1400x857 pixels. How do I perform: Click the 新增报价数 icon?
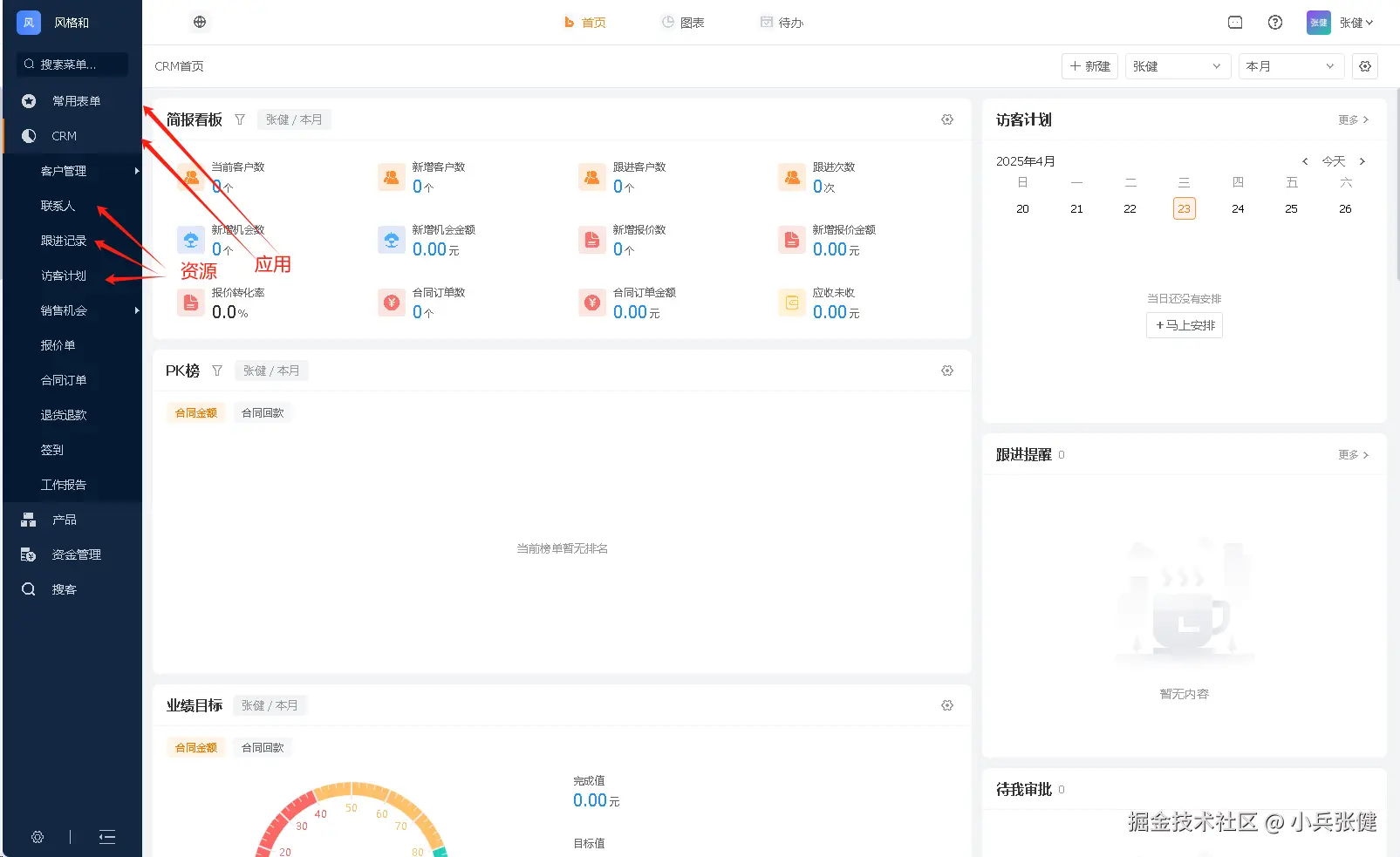click(592, 240)
